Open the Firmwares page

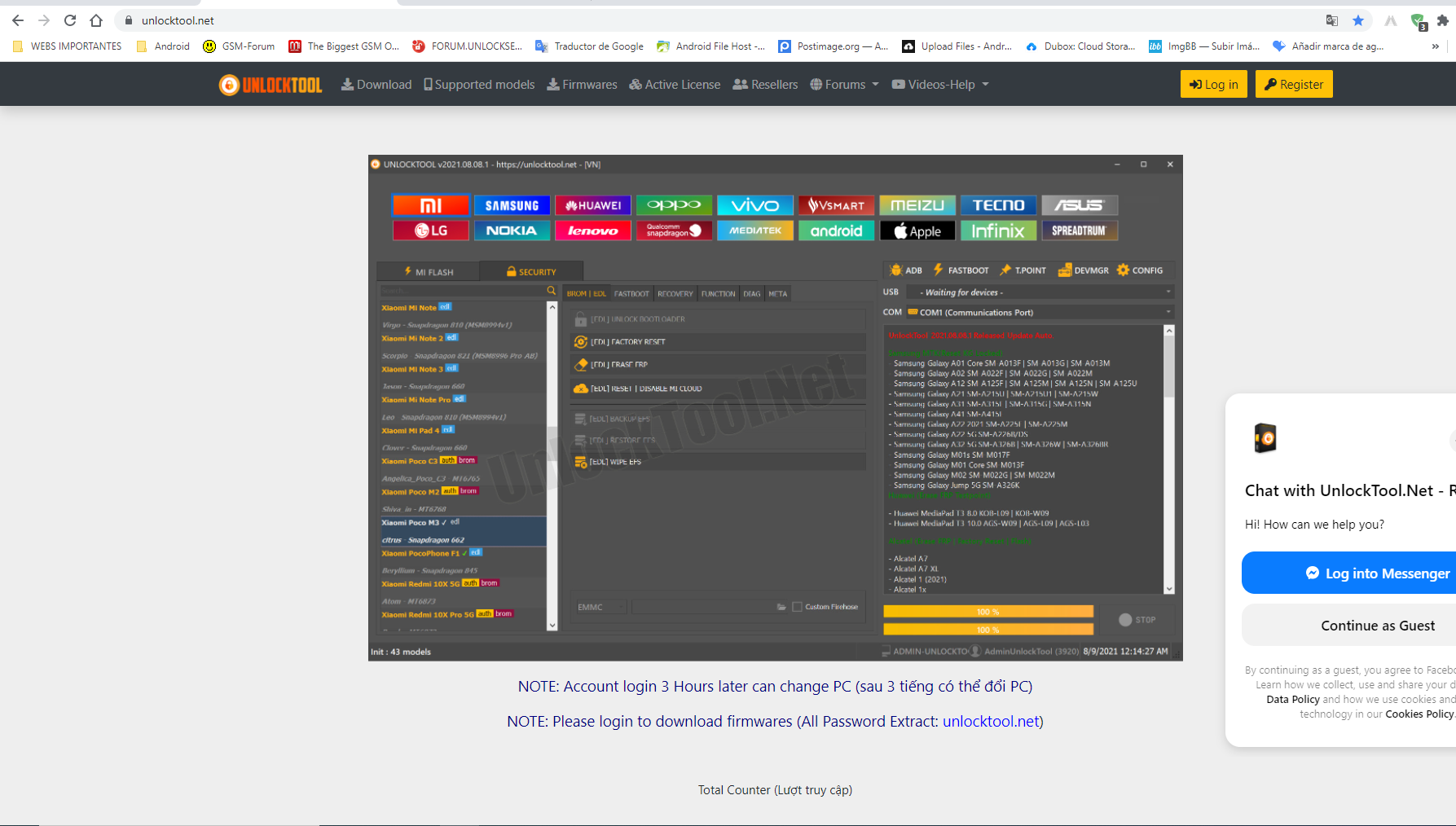point(582,85)
